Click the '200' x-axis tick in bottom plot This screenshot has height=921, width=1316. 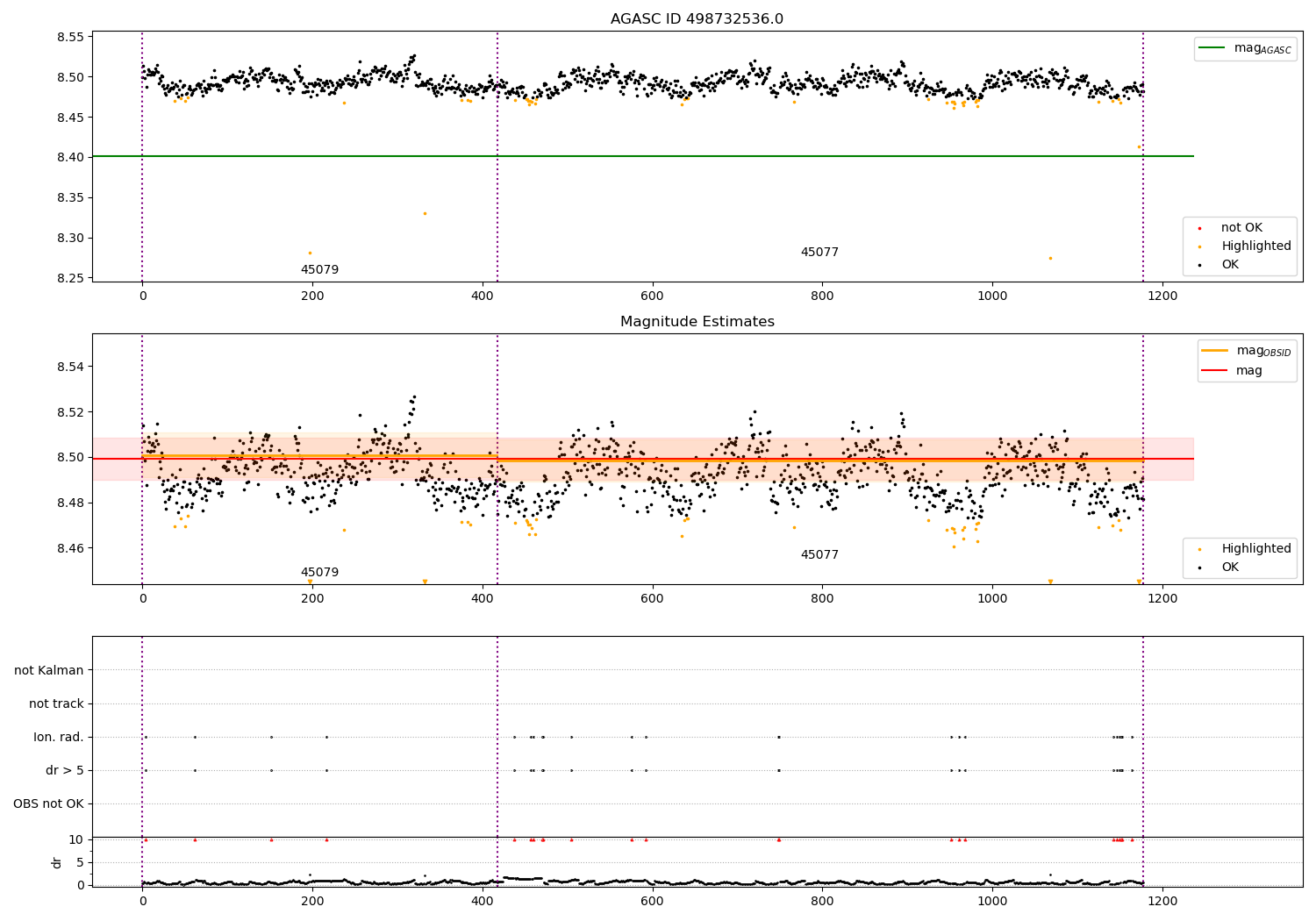(312, 901)
